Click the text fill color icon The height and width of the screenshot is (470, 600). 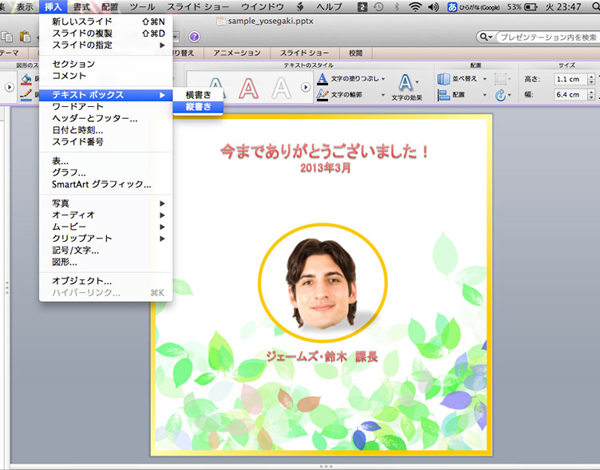[x=323, y=78]
